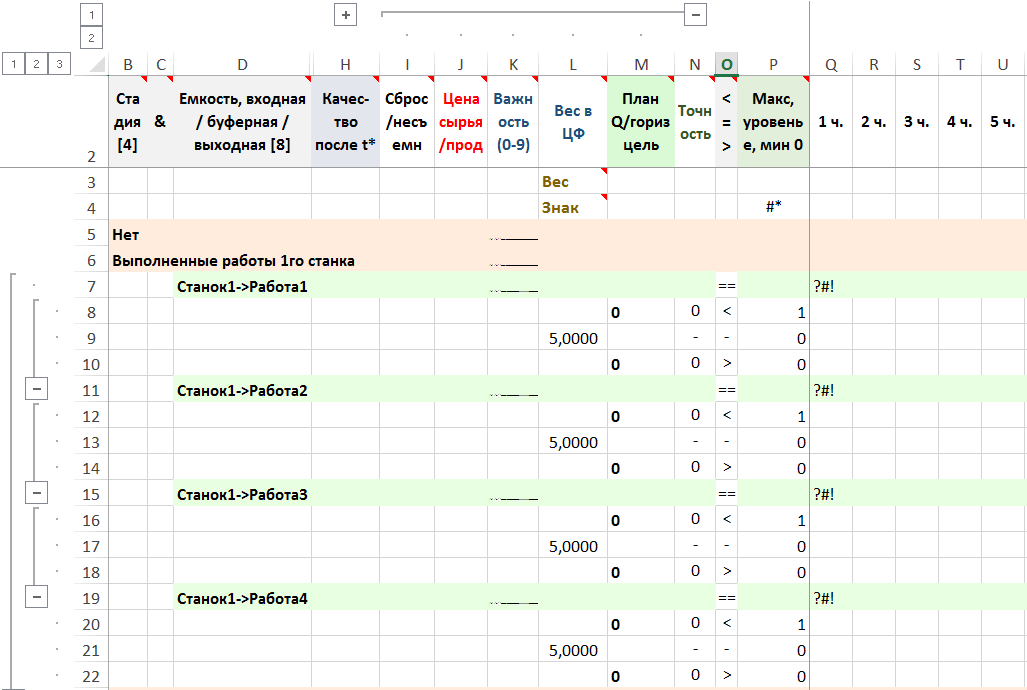This screenshot has height=690, width=1027.
Task: Collapse column group using top minus button
Action: (696, 15)
